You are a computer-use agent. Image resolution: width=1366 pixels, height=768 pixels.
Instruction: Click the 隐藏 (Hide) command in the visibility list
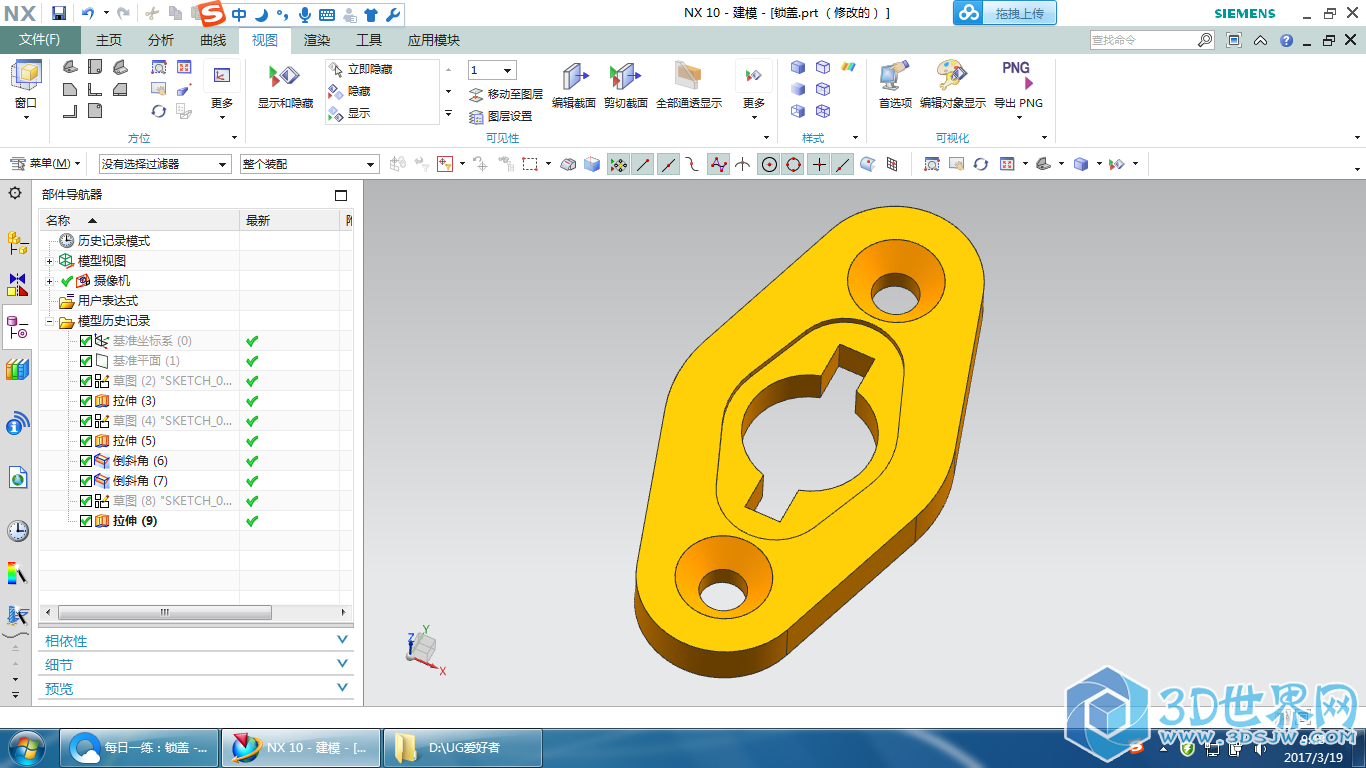tap(349, 91)
